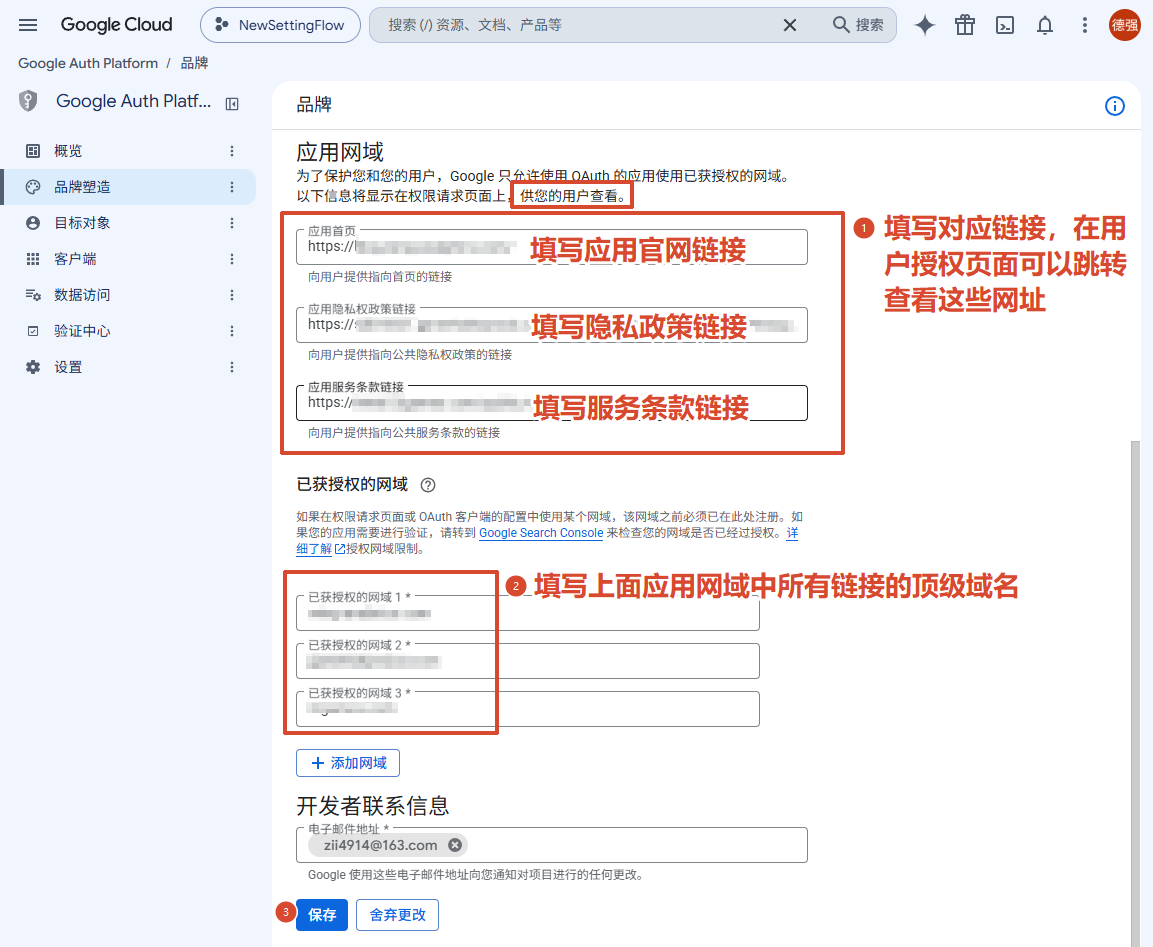Click the 数据访问 list-settings icon
The image size is (1153, 947).
tap(33, 295)
